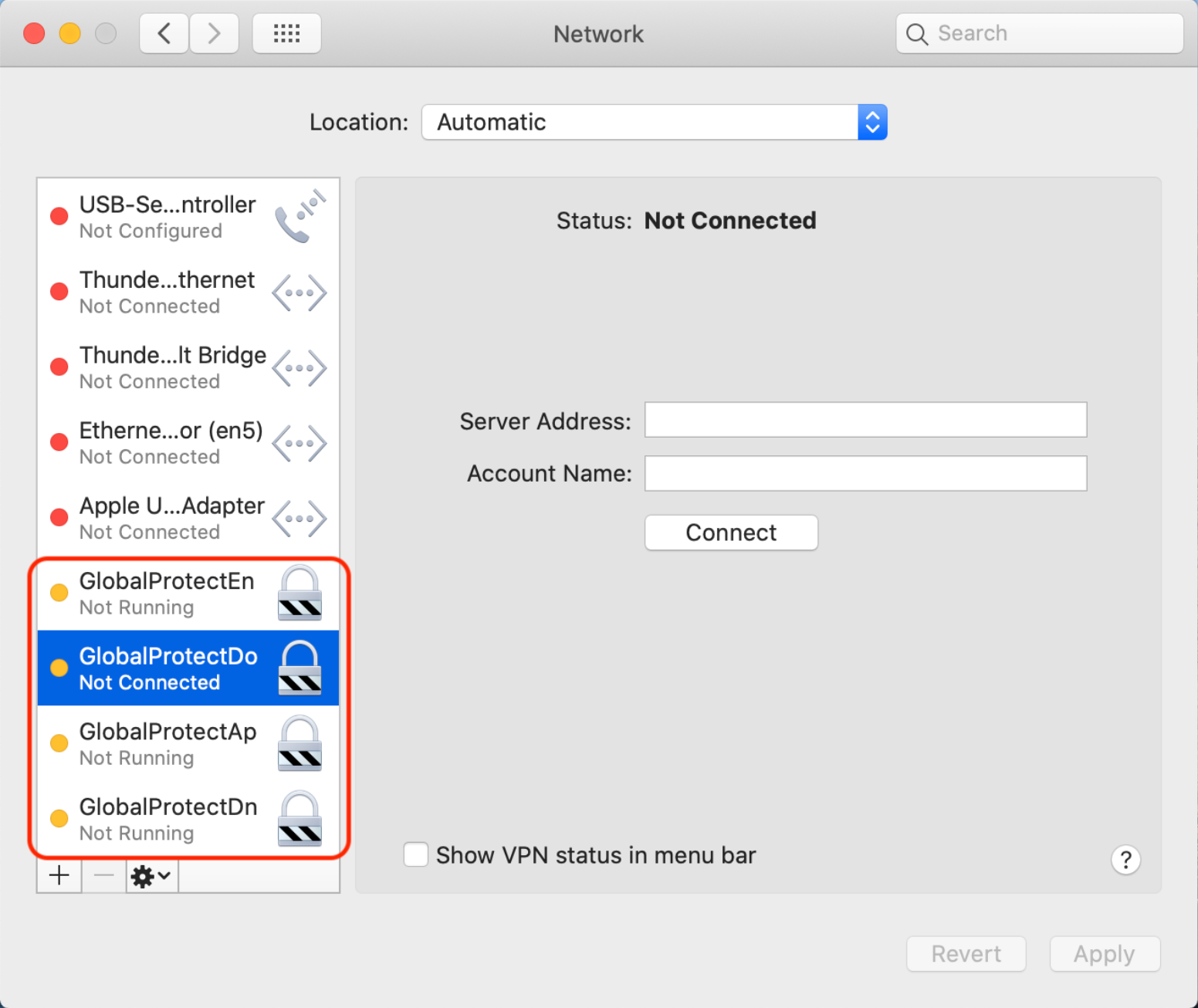Go back with the left chevron button
Screen dimensions: 1198x1008
(164, 33)
